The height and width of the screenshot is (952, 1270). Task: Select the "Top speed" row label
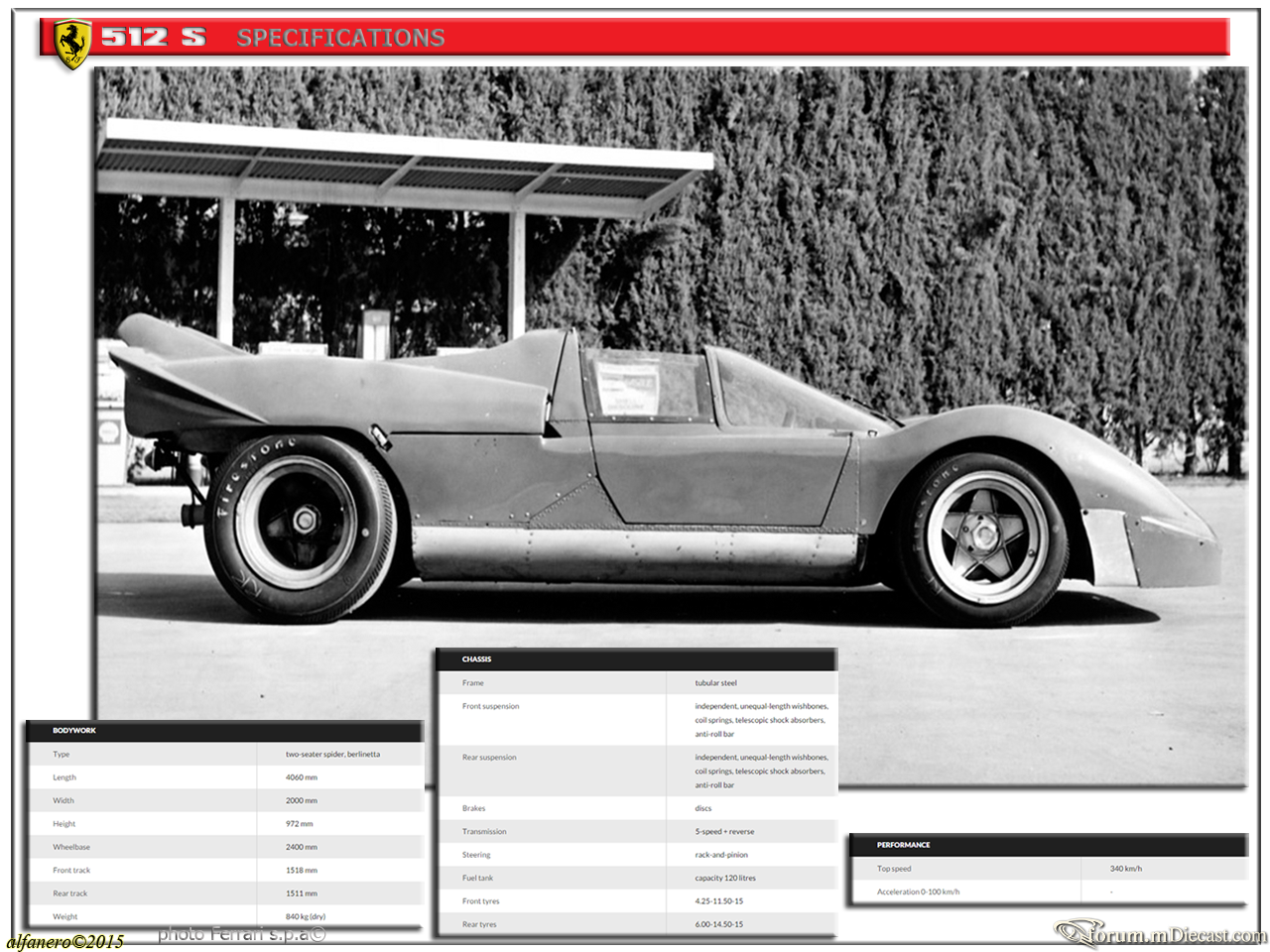pos(894,869)
